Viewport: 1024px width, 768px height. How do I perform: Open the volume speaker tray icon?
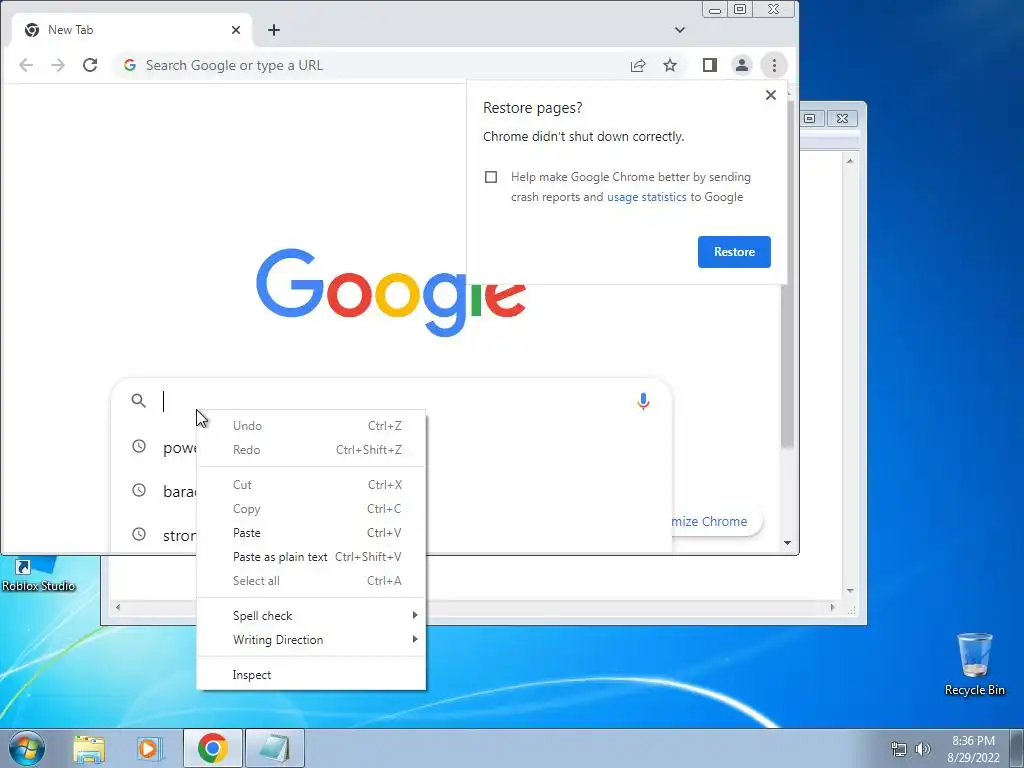point(923,749)
